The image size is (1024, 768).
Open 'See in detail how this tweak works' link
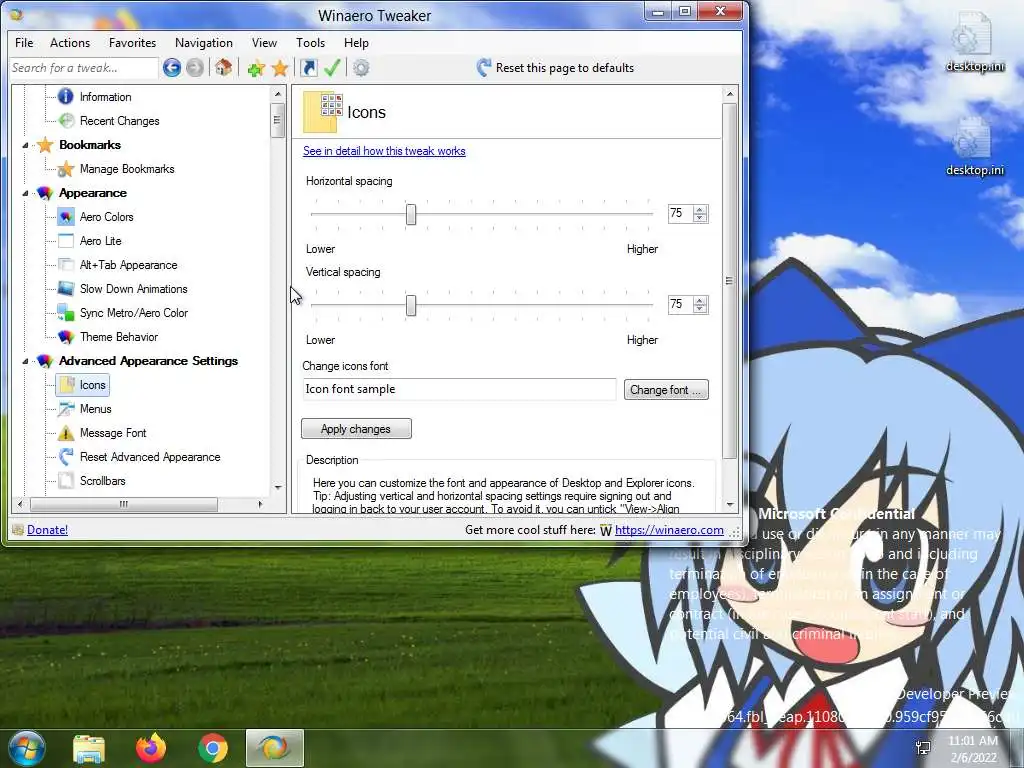click(x=384, y=151)
